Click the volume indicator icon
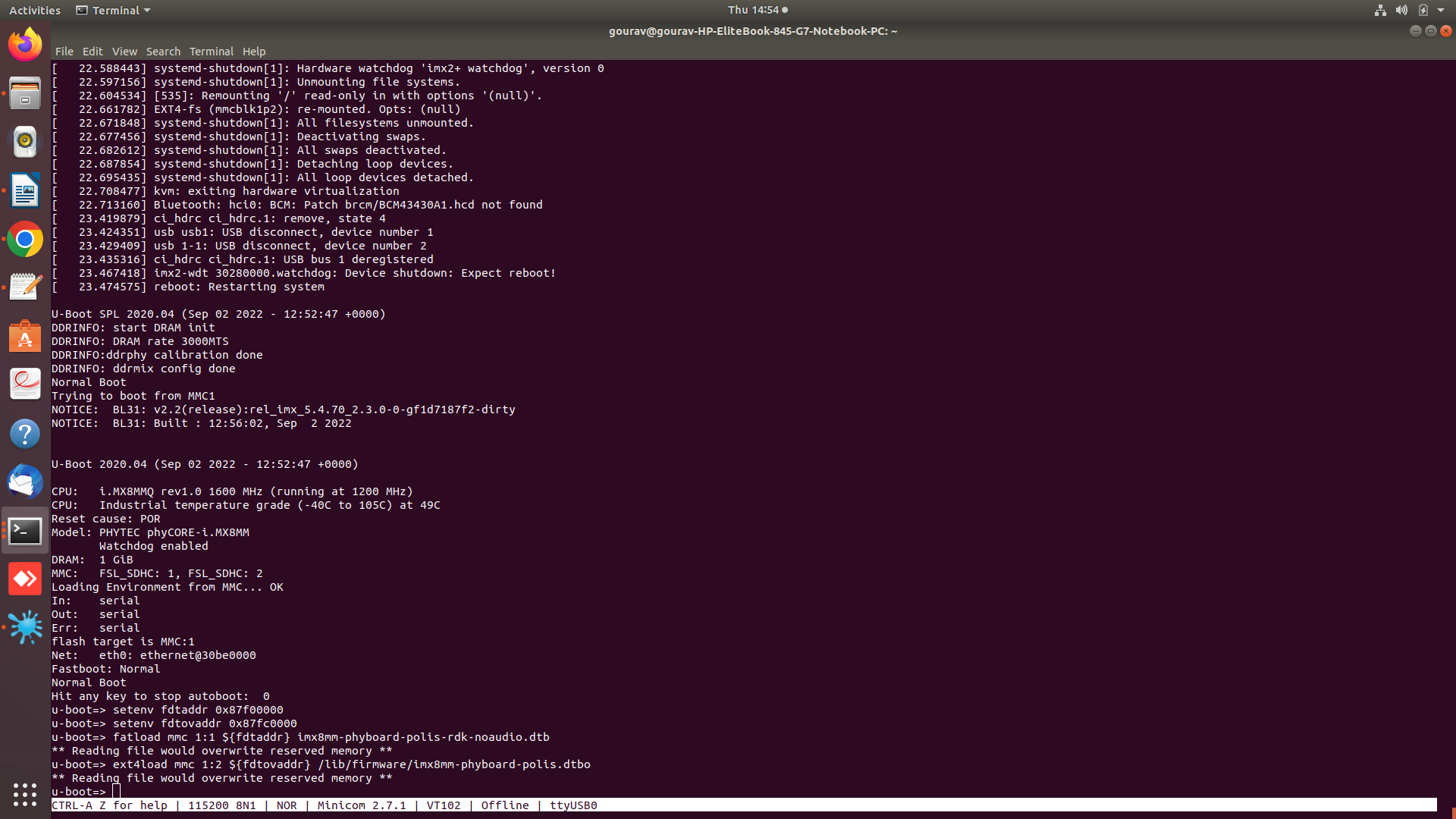 1401,10
